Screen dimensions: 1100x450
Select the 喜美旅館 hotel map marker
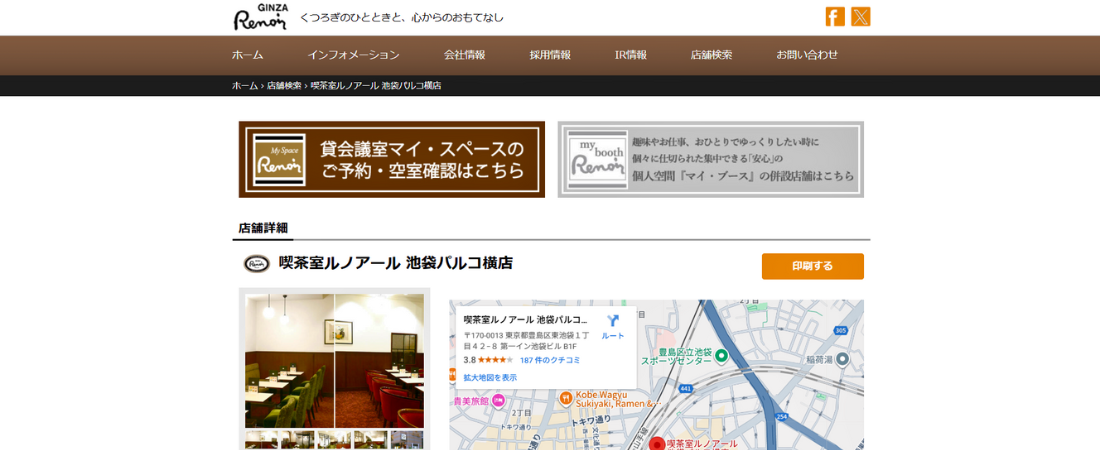point(498,400)
